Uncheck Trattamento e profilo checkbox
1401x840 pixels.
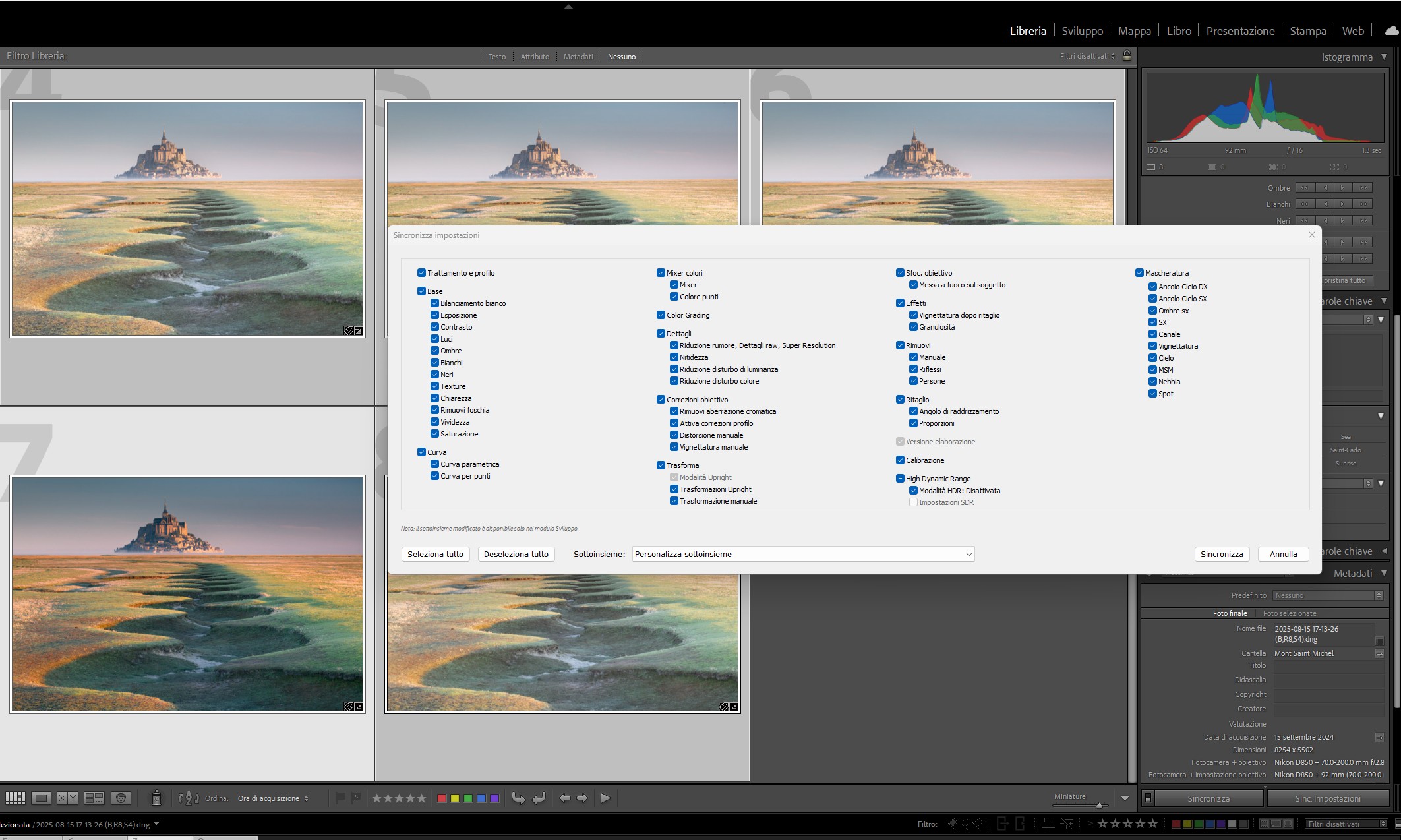(x=421, y=273)
